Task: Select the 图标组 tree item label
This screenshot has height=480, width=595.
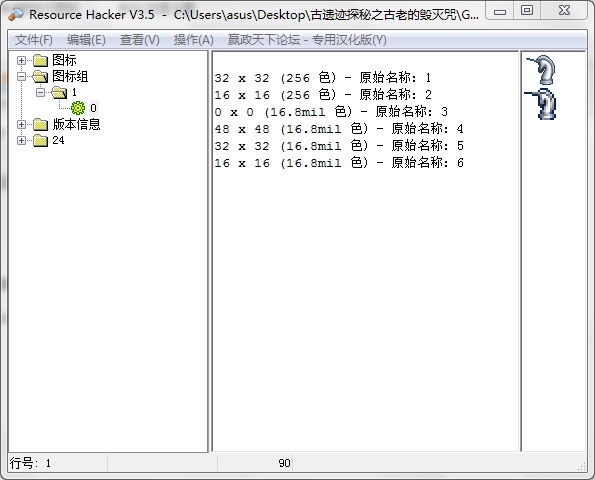Action: click(x=70, y=76)
